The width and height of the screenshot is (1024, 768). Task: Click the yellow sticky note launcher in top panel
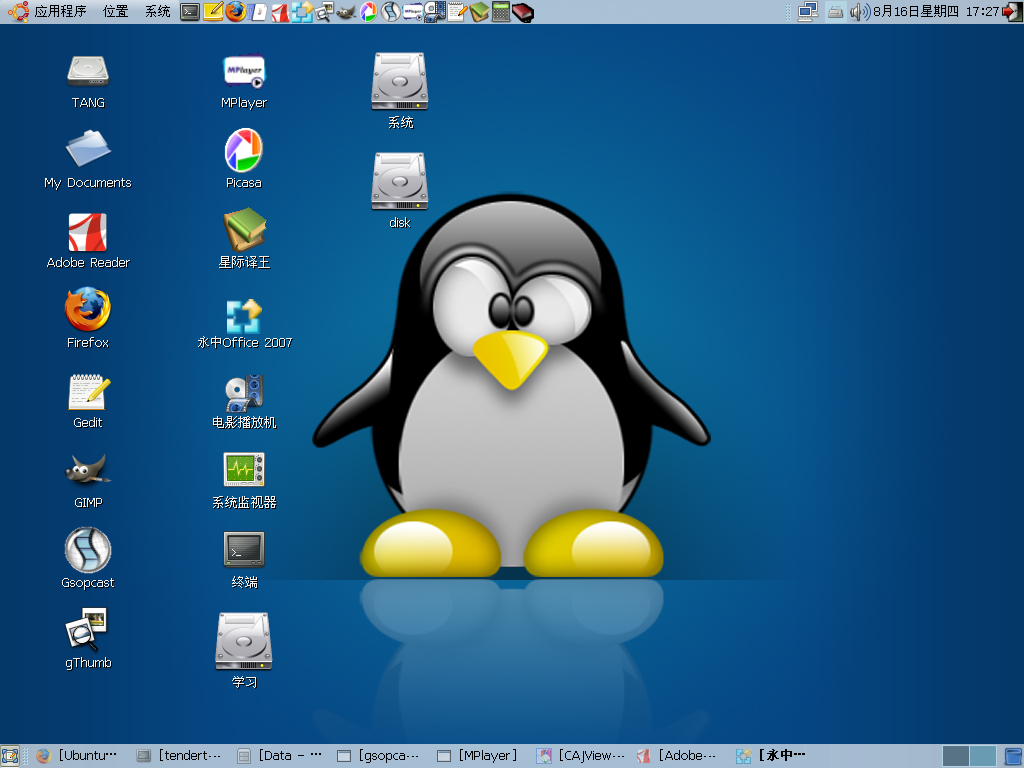(213, 11)
